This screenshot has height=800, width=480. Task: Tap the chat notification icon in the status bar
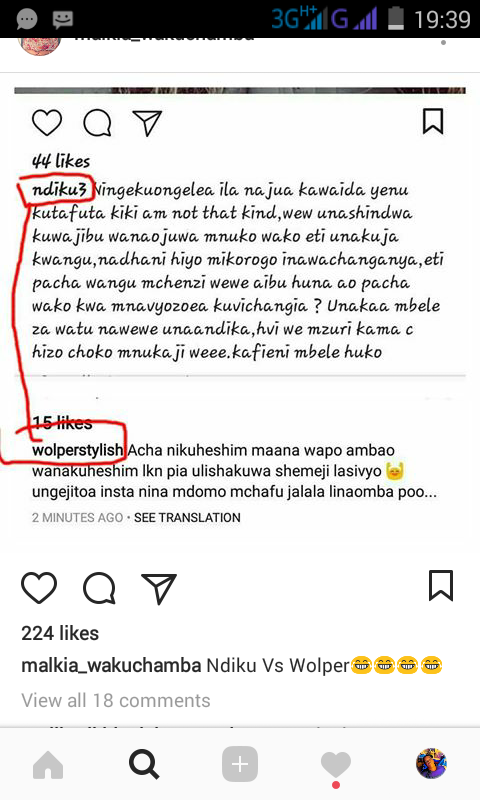[x=27, y=19]
